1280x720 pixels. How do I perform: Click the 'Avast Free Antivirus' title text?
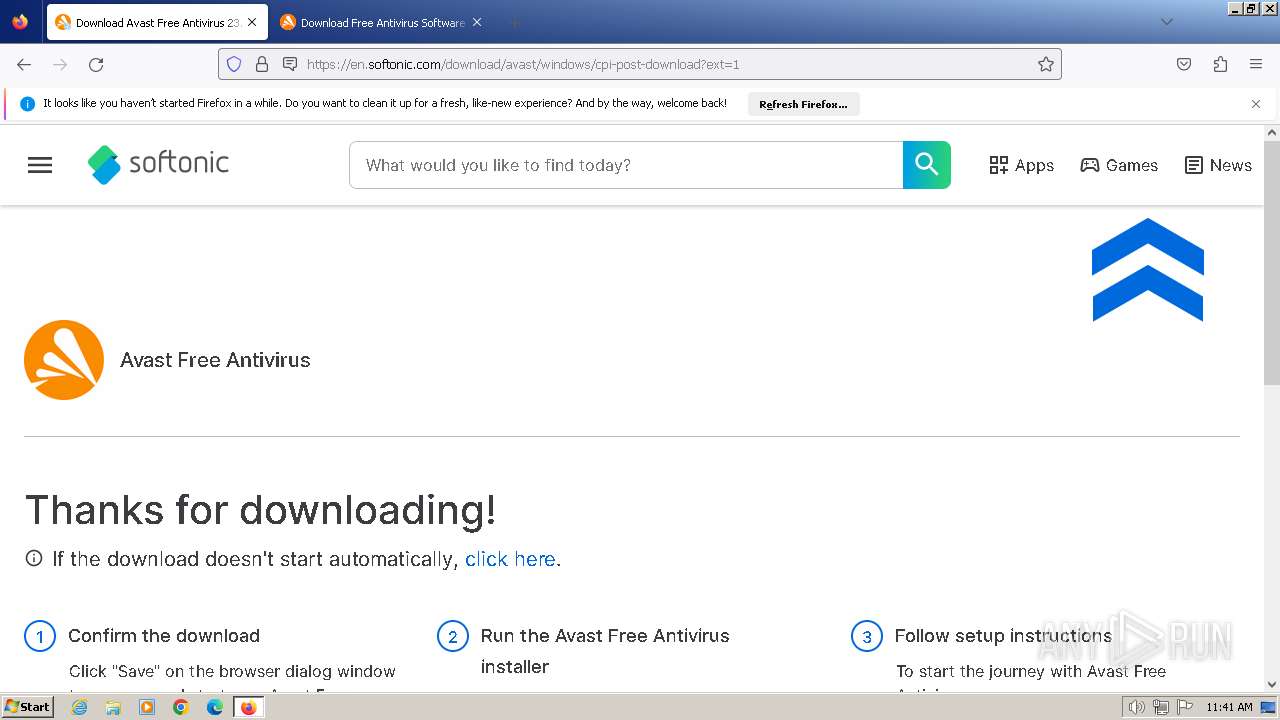[215, 360]
